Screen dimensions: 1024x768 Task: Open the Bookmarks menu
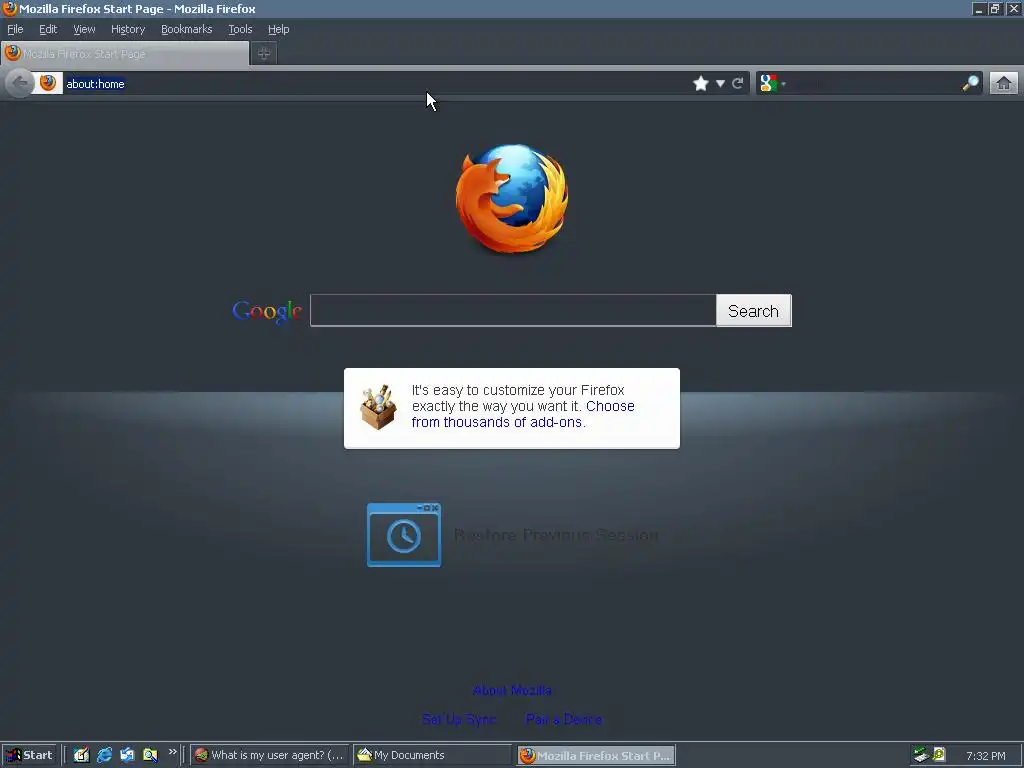pyautogui.click(x=187, y=29)
